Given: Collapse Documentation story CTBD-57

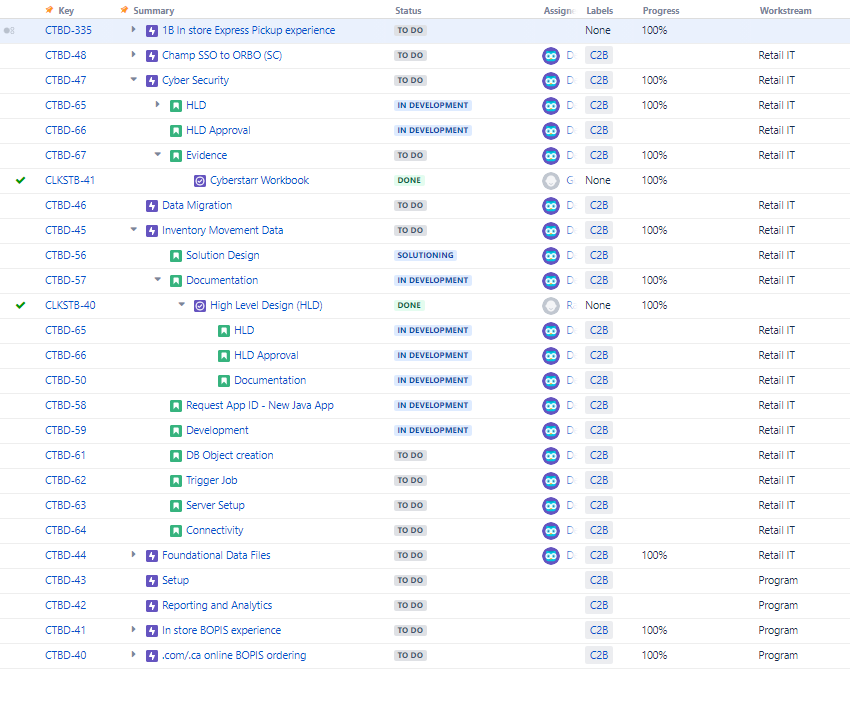Looking at the screenshot, I should [157, 279].
